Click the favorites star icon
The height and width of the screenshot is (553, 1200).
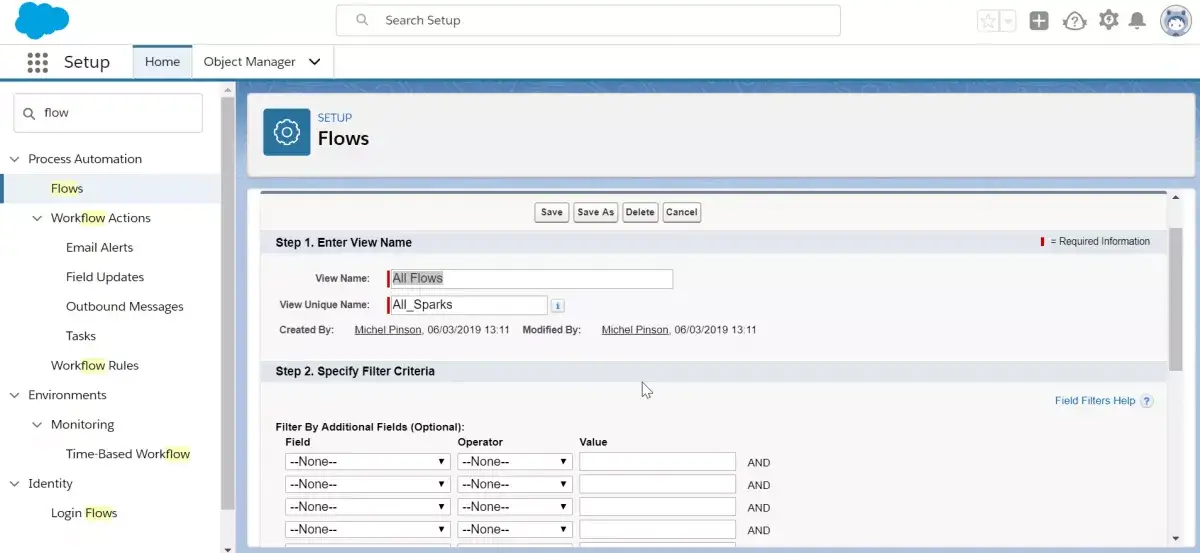[988, 21]
